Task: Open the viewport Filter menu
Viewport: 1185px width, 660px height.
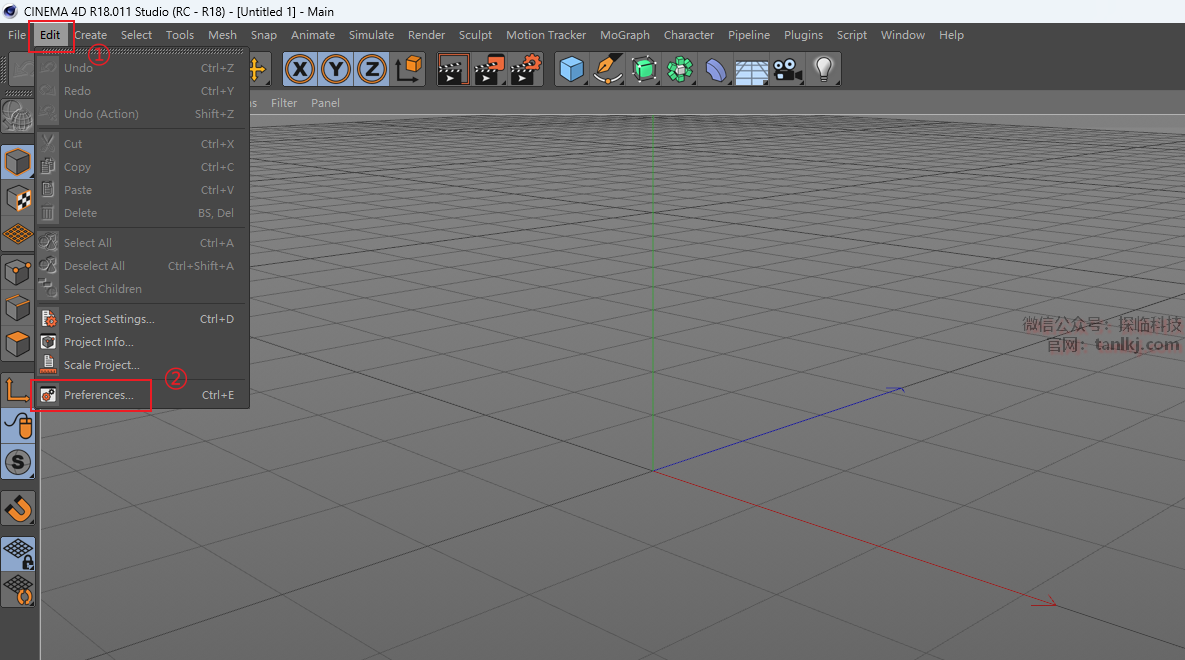Action: pyautogui.click(x=284, y=103)
